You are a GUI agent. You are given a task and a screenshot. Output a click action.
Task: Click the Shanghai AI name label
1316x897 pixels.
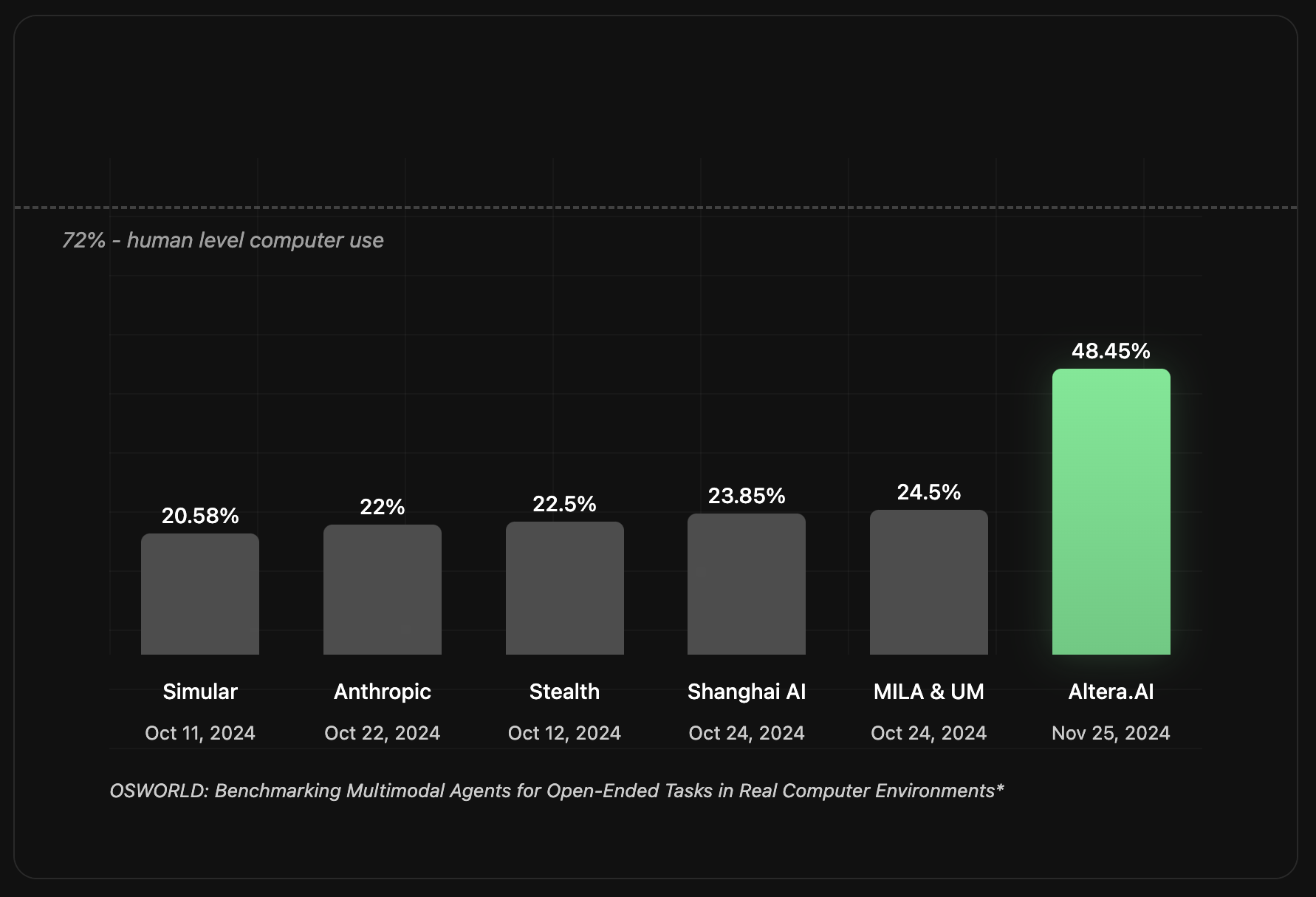point(747,692)
